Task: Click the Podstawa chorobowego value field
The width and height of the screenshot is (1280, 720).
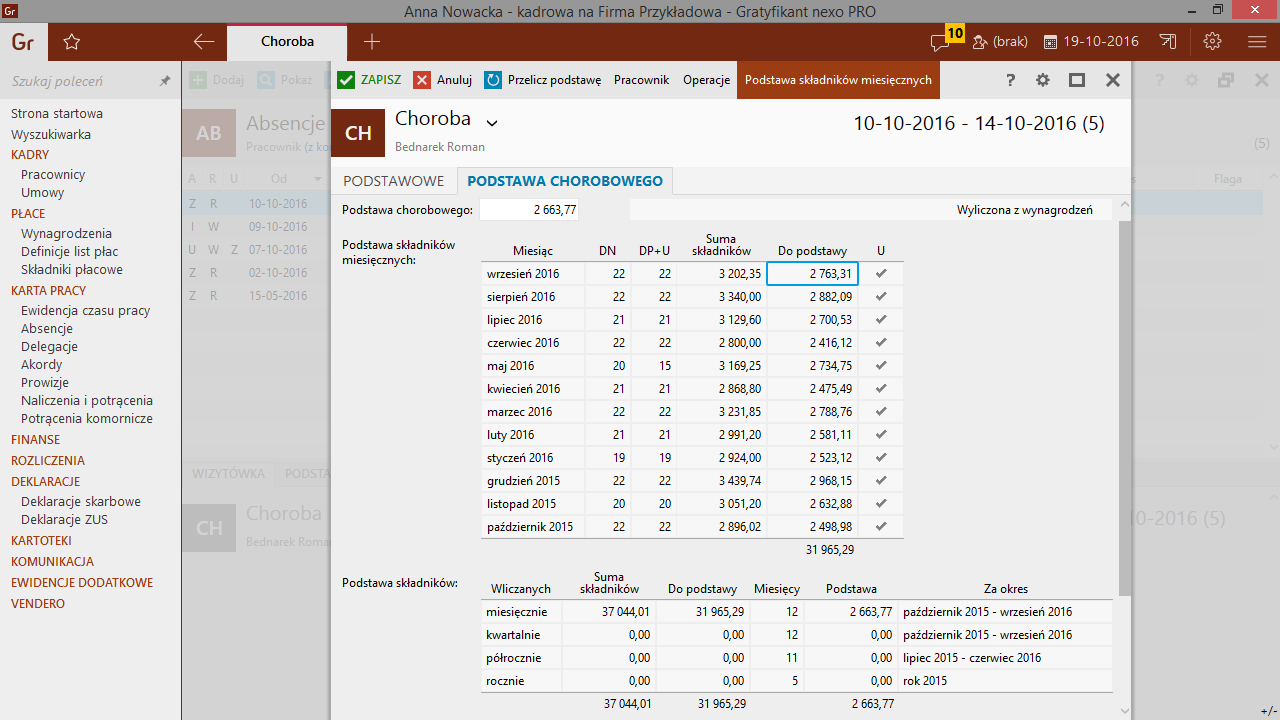Action: click(x=530, y=210)
